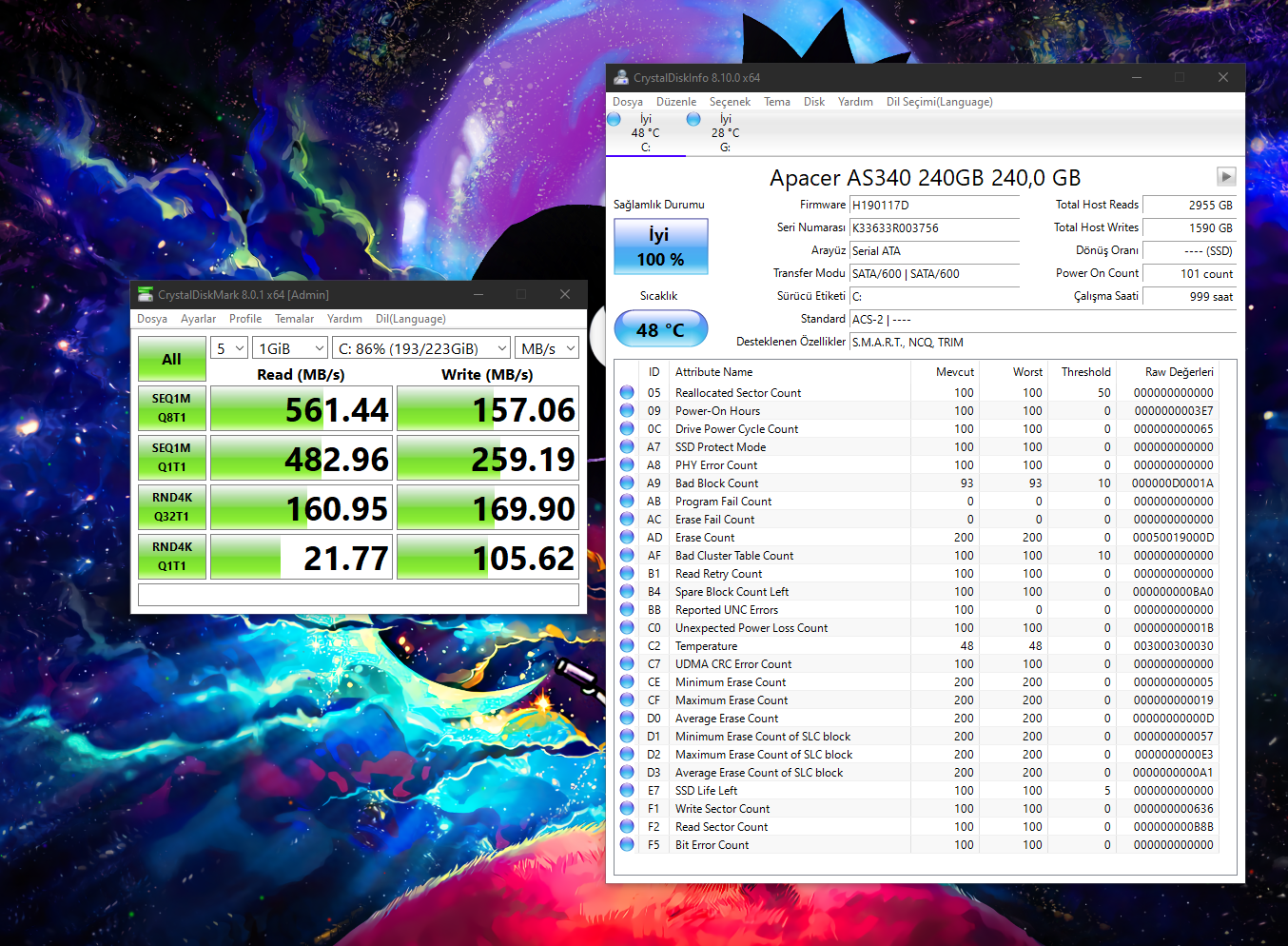
Task: Open the target drive dropdown C: 86%
Action: click(x=421, y=348)
